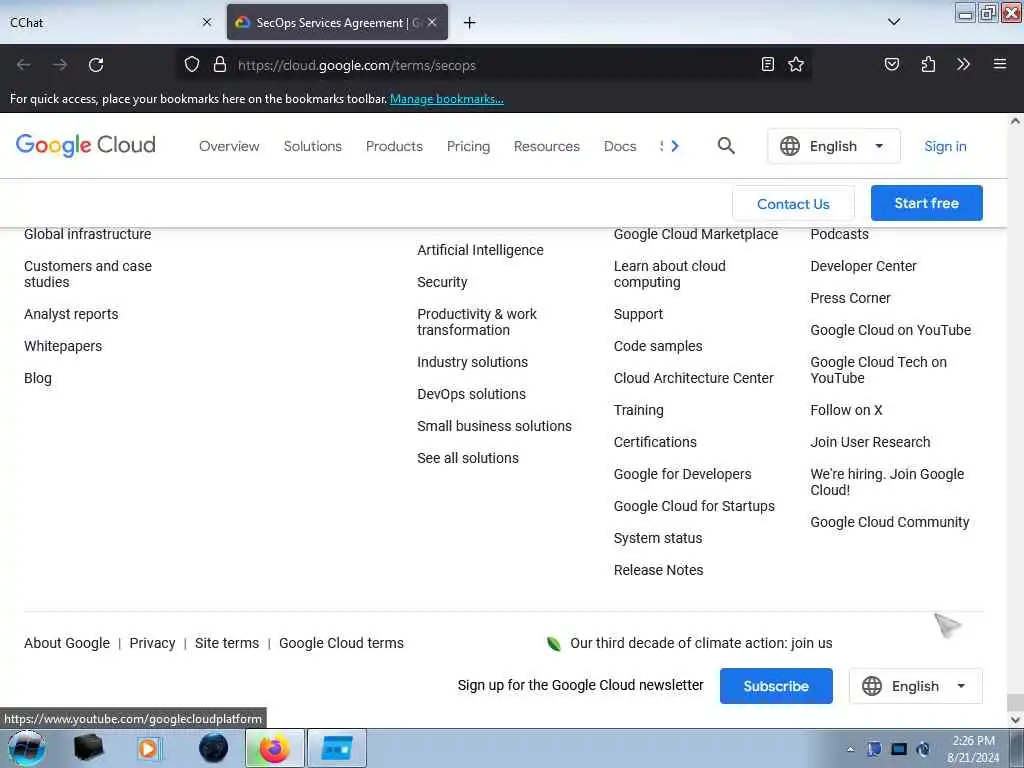Click the site security padlock icon
The image size is (1024, 768).
[x=219, y=64]
